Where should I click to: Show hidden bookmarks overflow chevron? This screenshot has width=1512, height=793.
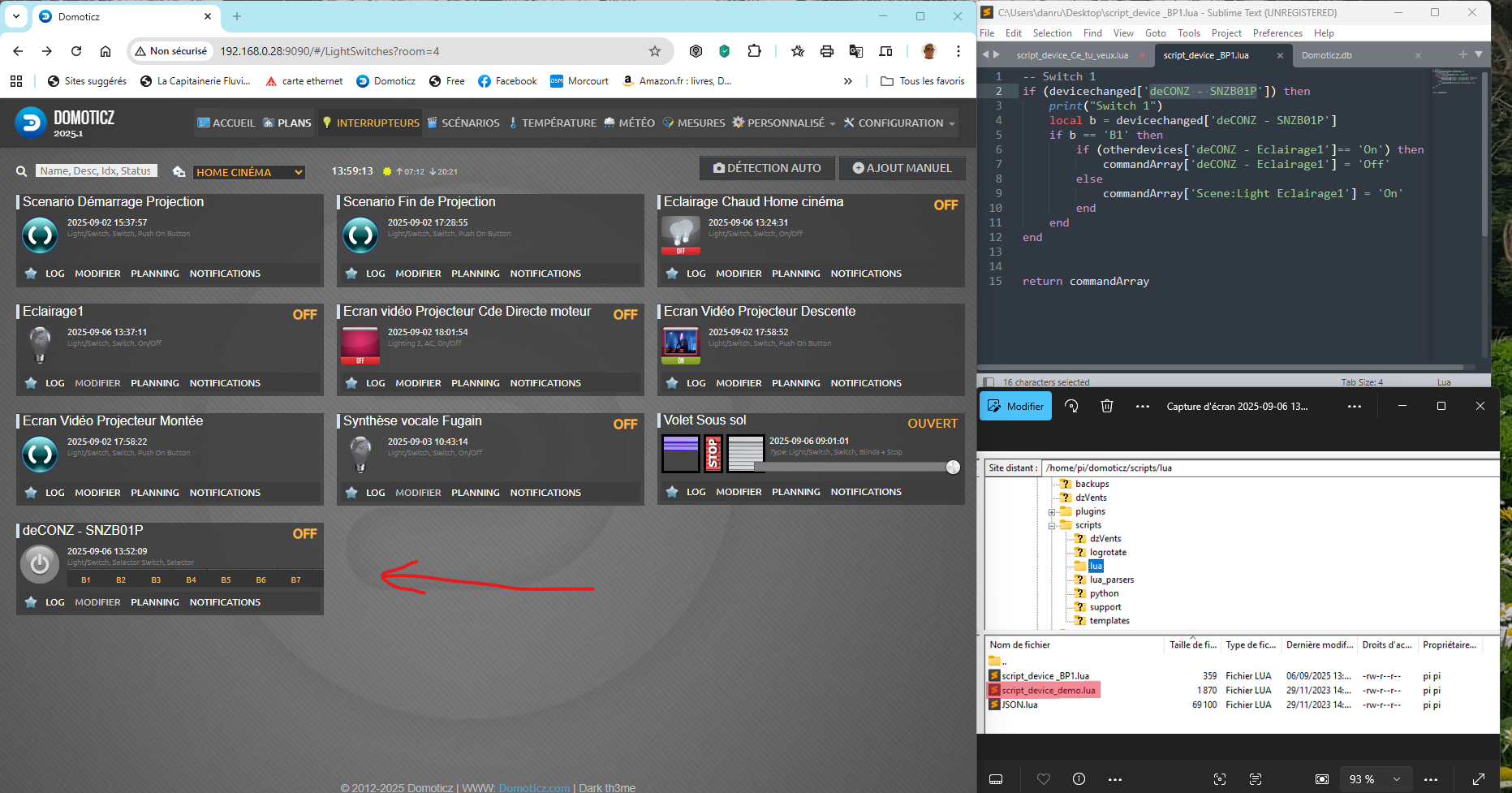coord(848,81)
